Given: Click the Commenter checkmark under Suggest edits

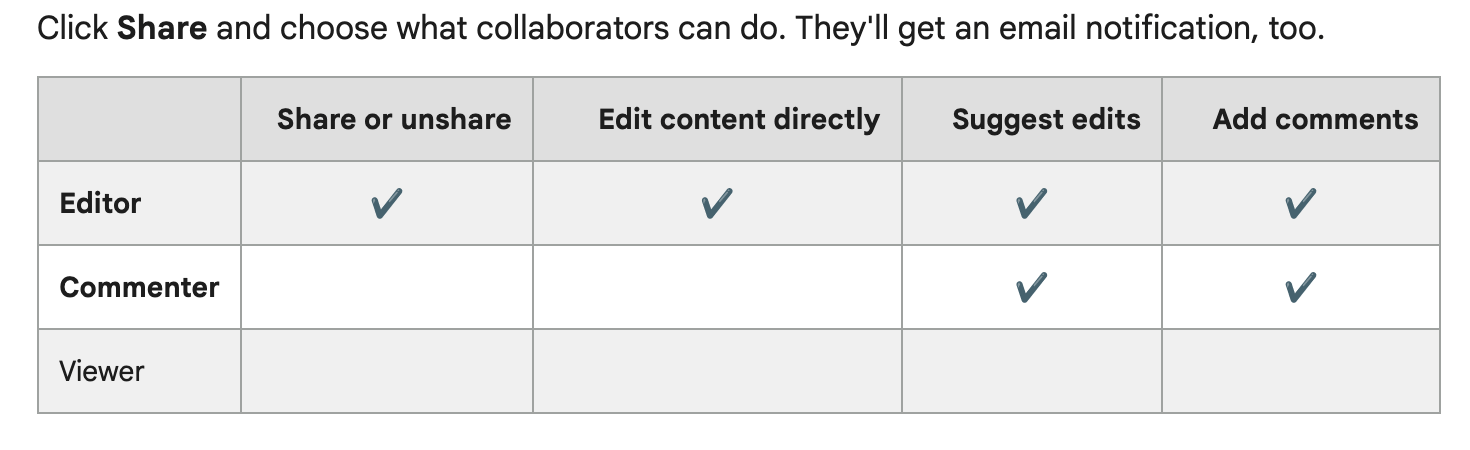Looking at the screenshot, I should coord(1031,289).
